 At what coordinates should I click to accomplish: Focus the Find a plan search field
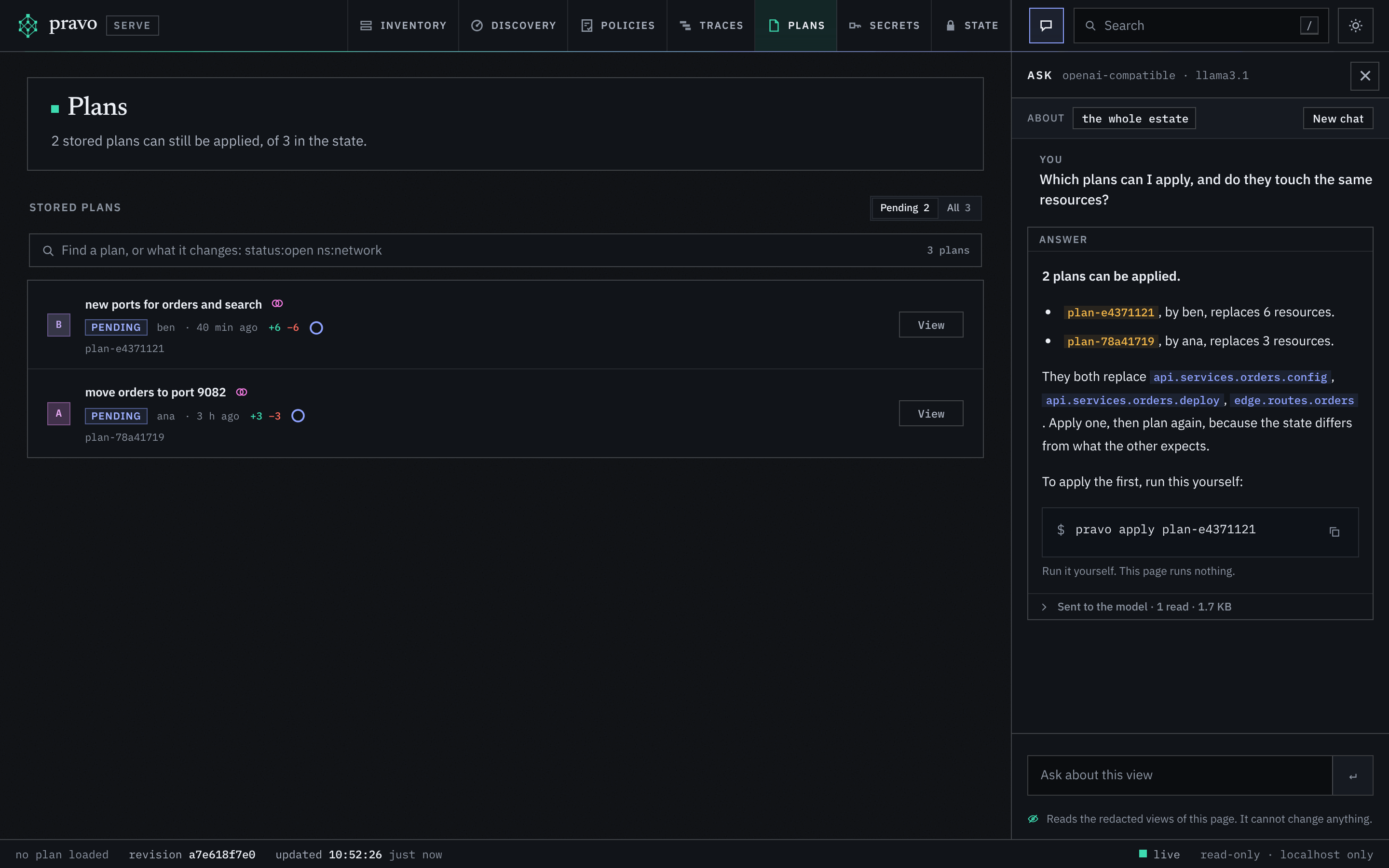point(505,250)
